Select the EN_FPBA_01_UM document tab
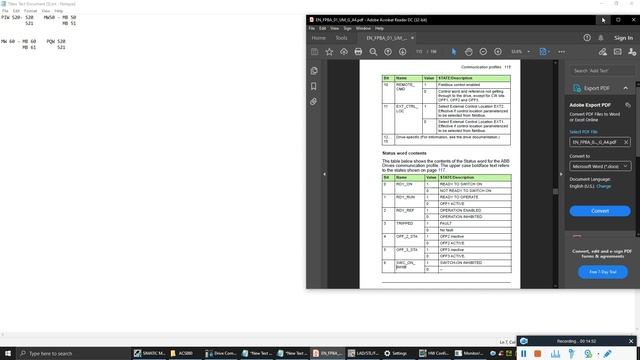 (x=386, y=38)
